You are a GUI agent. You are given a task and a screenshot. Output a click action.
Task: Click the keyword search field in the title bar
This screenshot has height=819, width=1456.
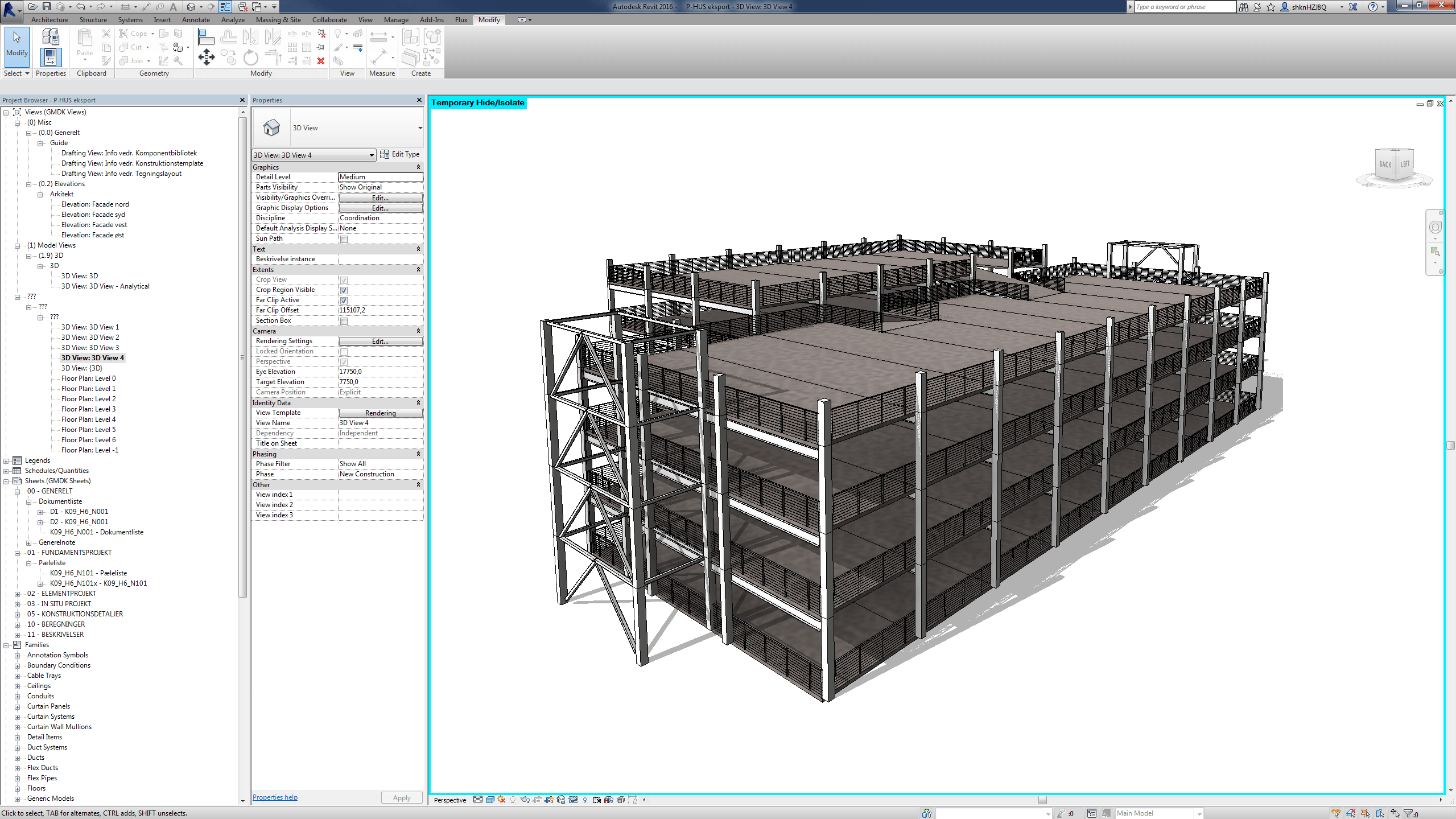tap(1183, 7)
